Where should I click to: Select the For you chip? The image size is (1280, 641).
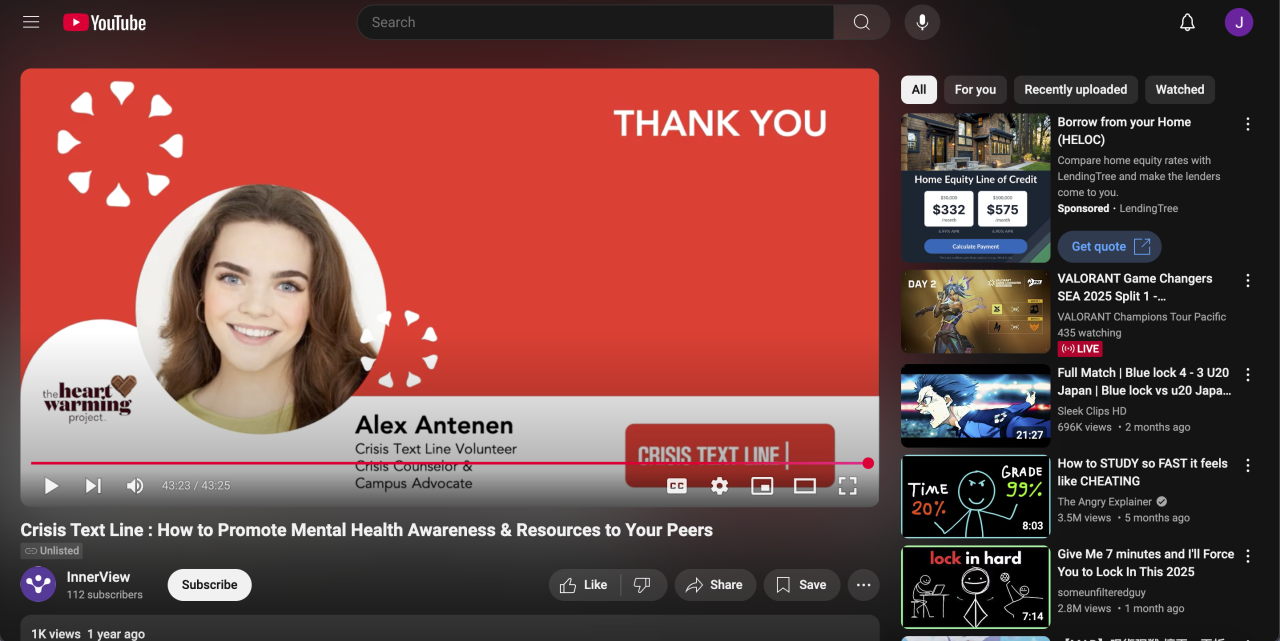975,89
